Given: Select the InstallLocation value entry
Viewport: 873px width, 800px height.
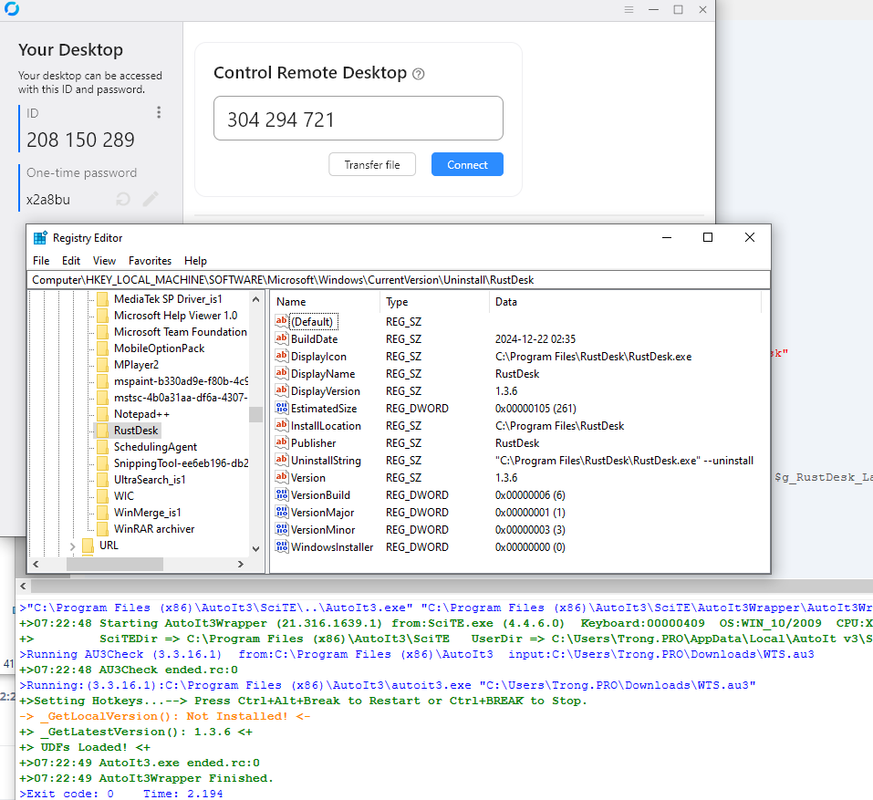Looking at the screenshot, I should [x=326, y=425].
